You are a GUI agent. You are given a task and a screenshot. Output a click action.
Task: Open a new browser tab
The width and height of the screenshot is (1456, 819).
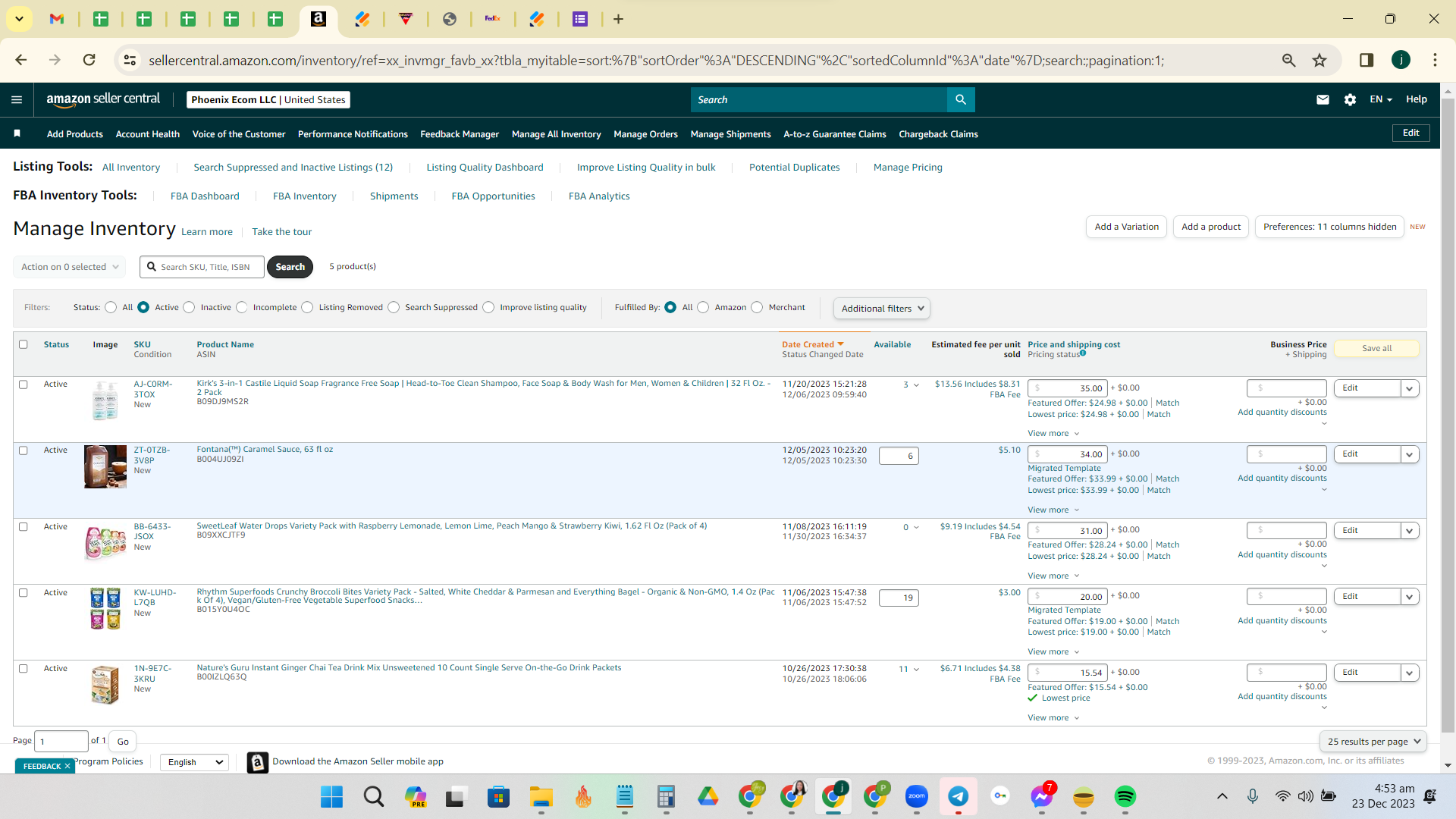(619, 19)
